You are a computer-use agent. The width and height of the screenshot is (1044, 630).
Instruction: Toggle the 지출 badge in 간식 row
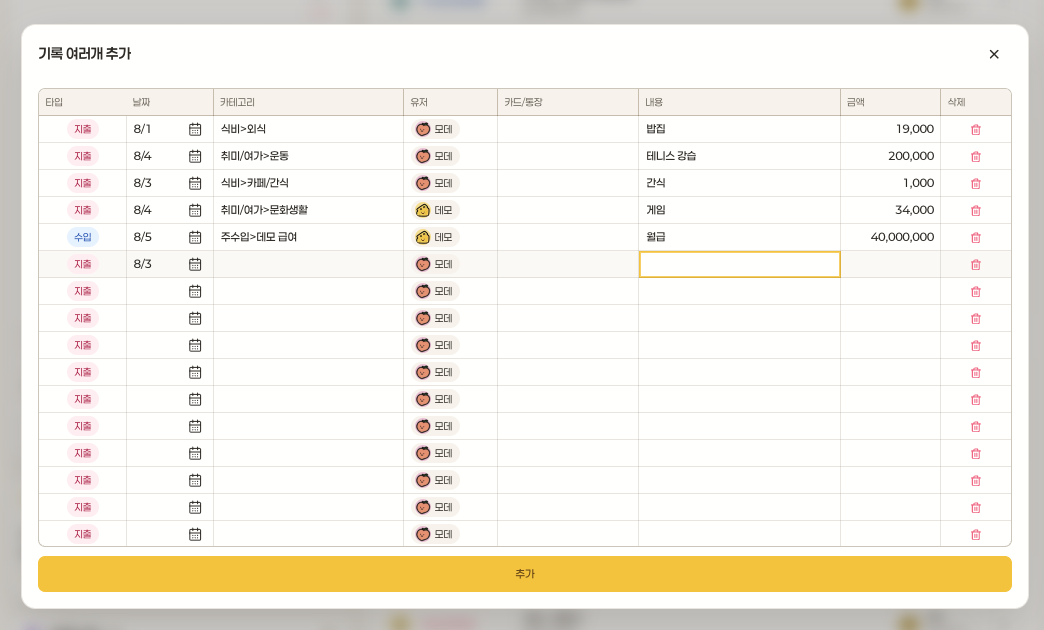[83, 183]
